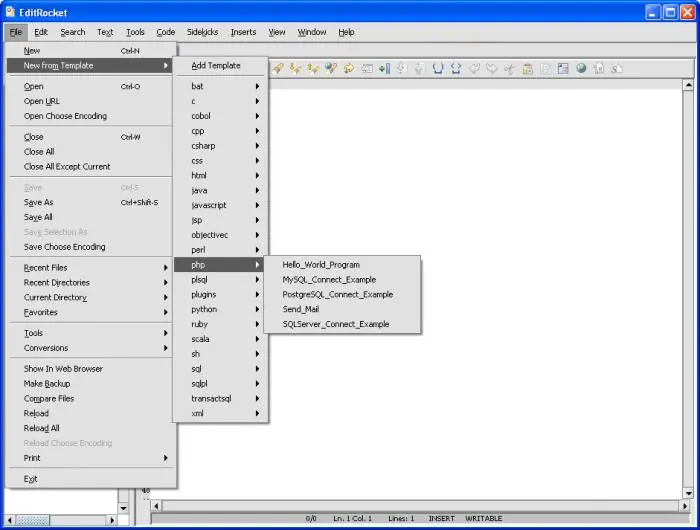The width and height of the screenshot is (700, 530).
Task: Select Compare Files menu item
Action: [91, 398]
